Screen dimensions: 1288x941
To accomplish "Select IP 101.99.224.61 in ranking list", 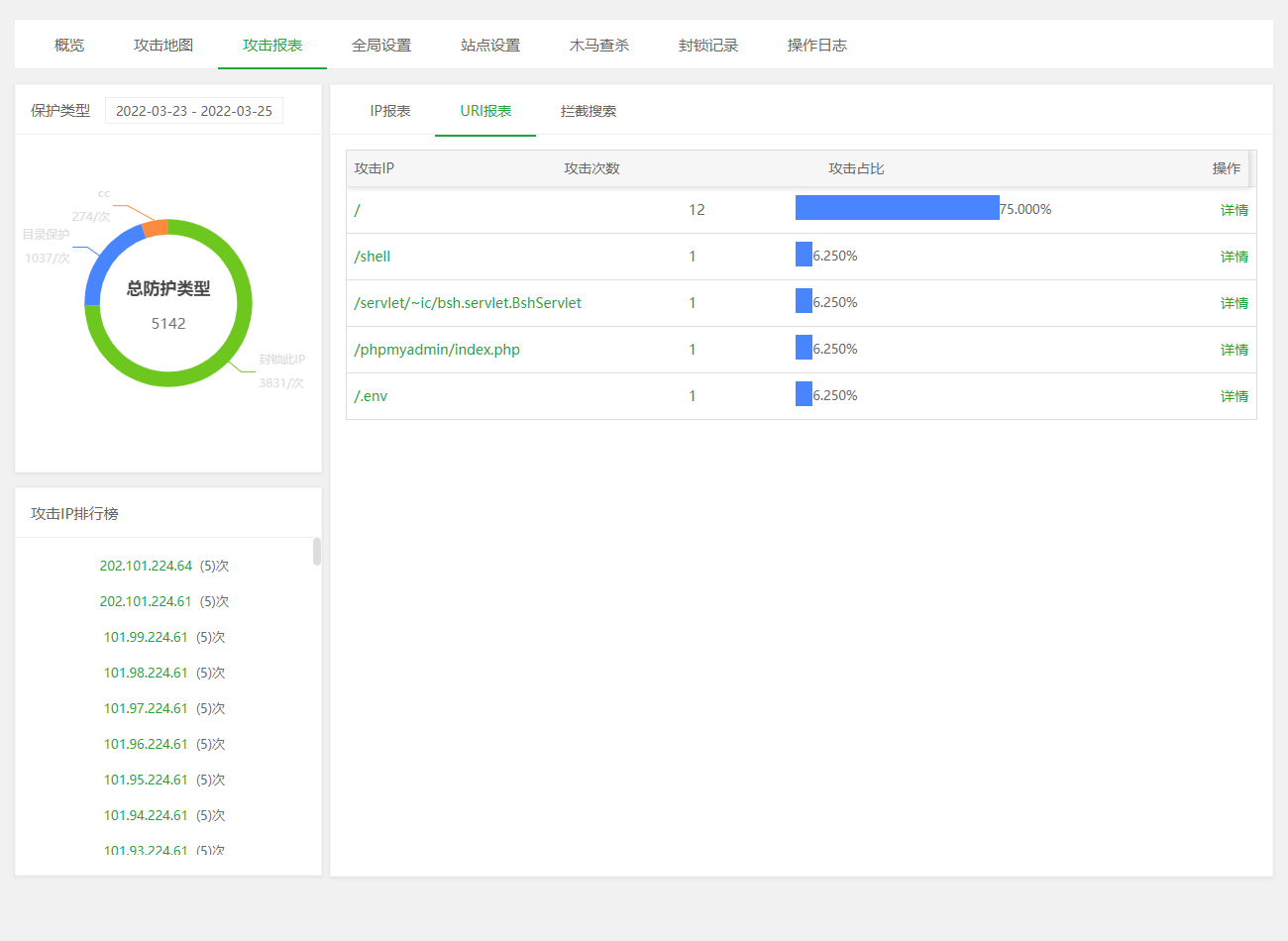I will point(146,637).
